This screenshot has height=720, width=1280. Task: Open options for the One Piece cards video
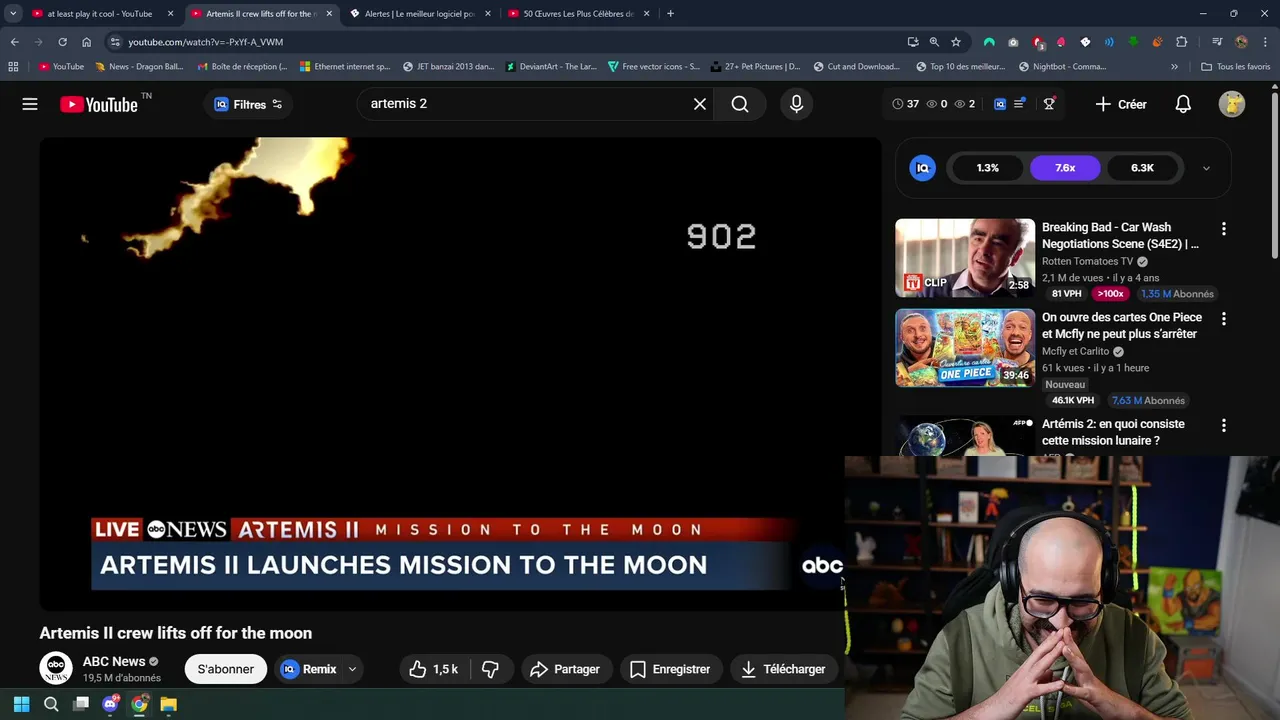pyautogui.click(x=1223, y=319)
